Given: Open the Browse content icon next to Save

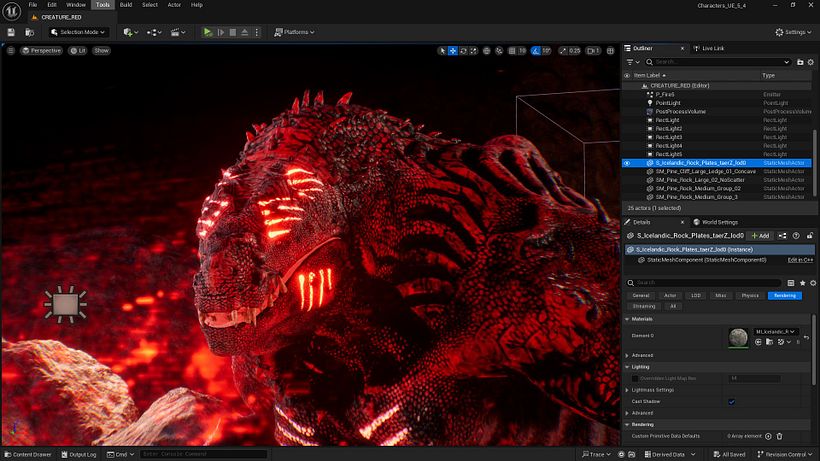Looking at the screenshot, I should [x=30, y=32].
